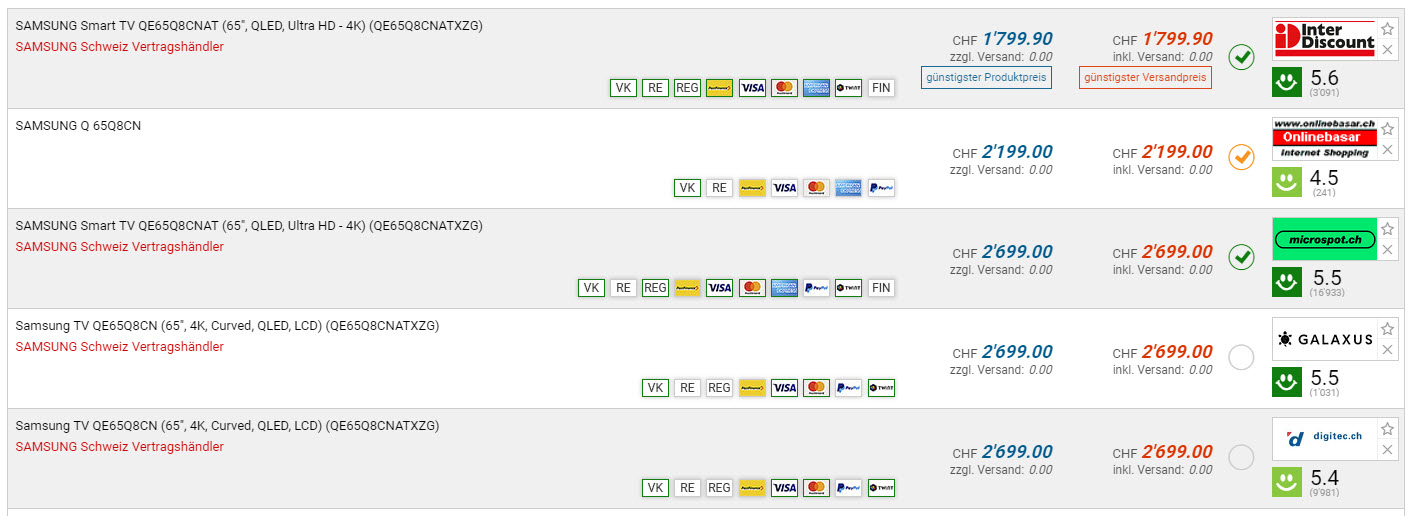Open the "SAMSUNG Q 65Q8CN" product link
Viewport: 1411px width, 516px height.
pos(78,126)
